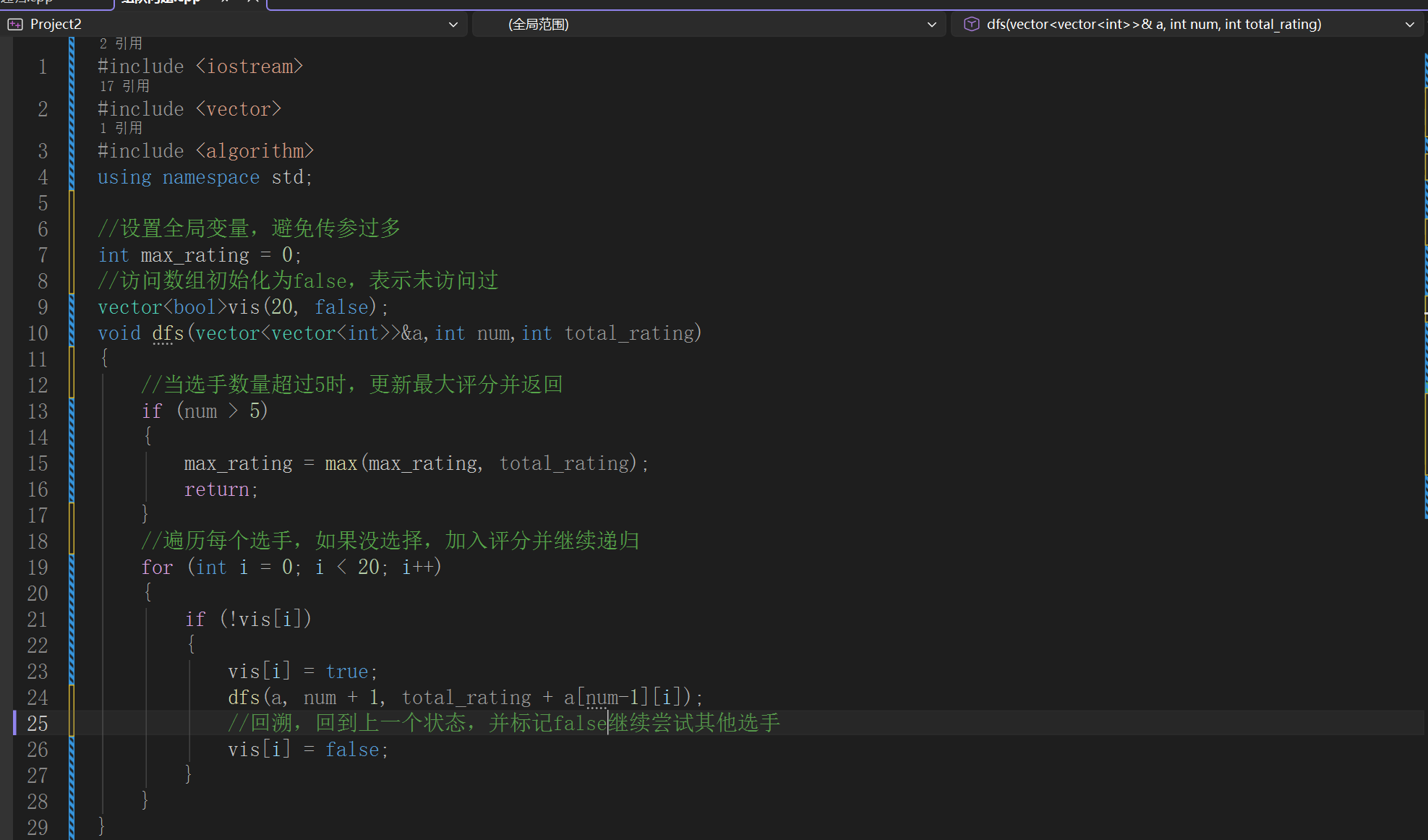This screenshot has height=840, width=1428.
Task: Click the comment 设置全局变量 on line 6
Action: click(x=185, y=228)
